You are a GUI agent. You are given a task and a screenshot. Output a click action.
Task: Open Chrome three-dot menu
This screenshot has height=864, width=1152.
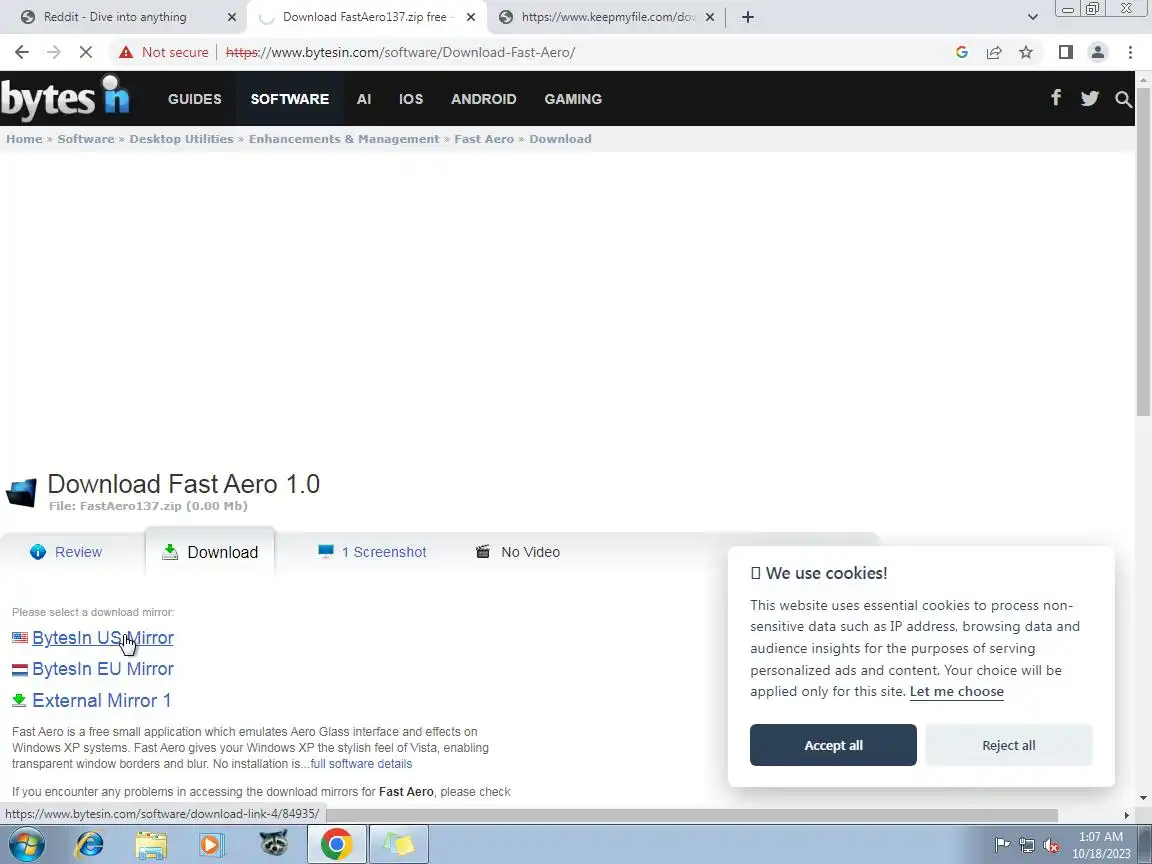[1130, 52]
